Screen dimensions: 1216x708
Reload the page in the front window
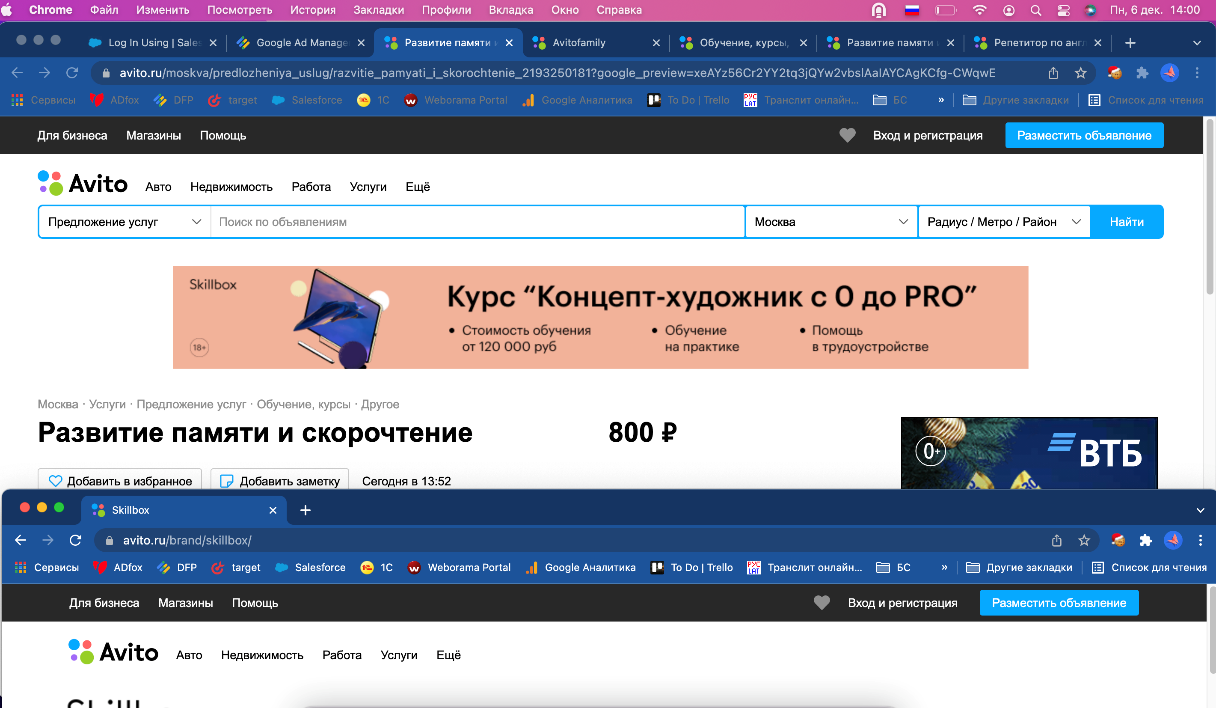[75, 540]
